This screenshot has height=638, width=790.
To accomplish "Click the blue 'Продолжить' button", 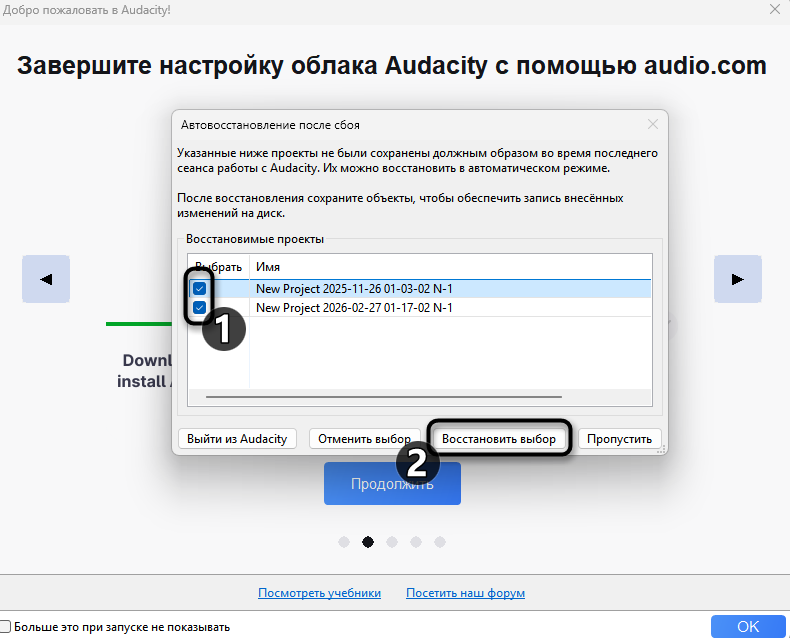I will [x=392, y=484].
